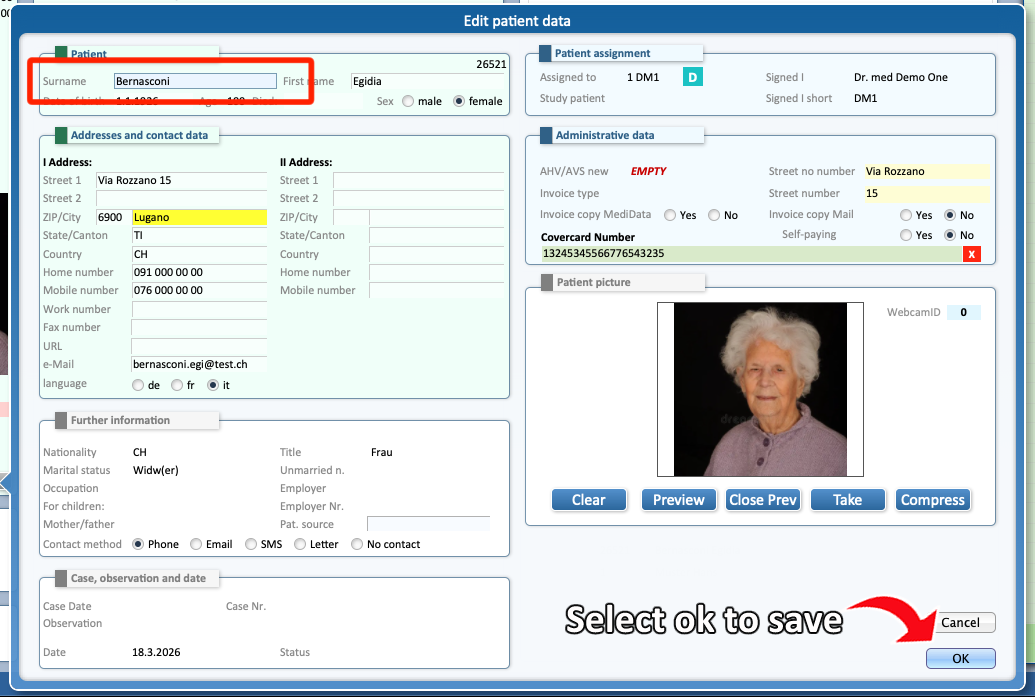Click the empty URL field
The image size is (1035, 697).
coord(199,346)
